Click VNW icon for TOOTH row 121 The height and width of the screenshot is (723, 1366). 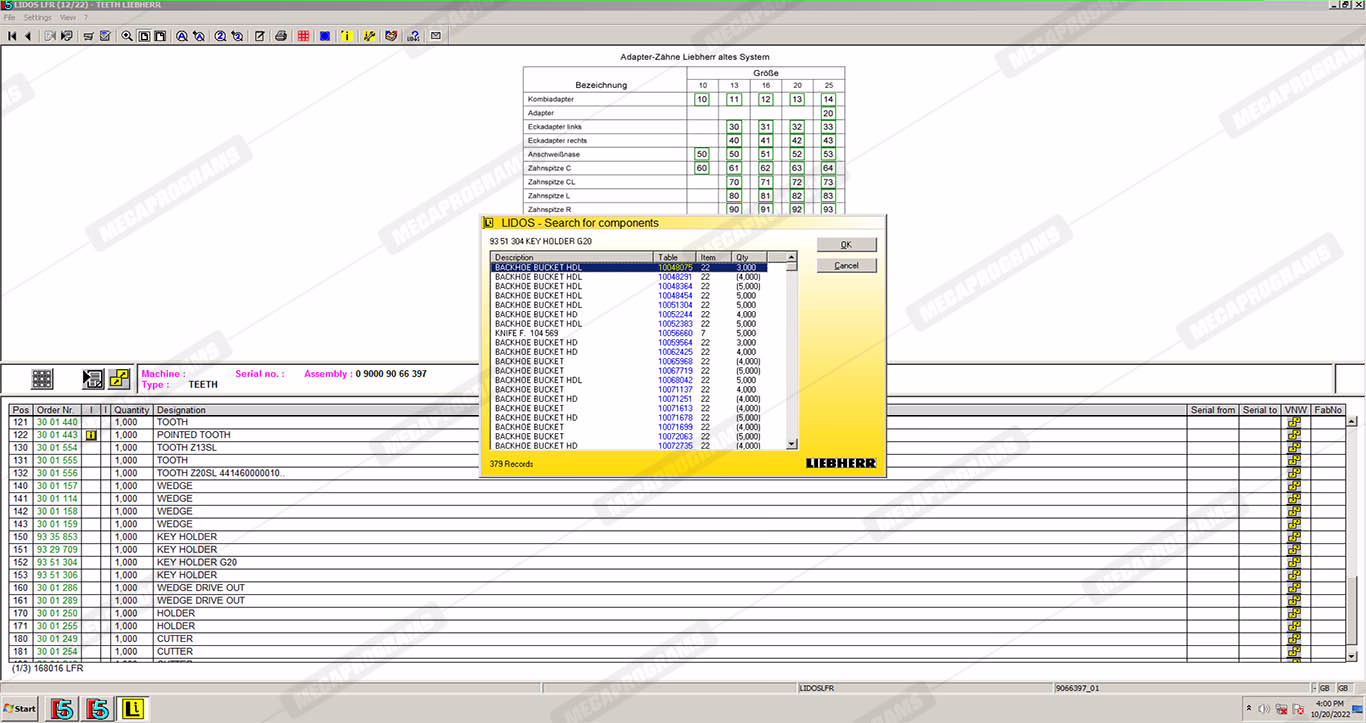pos(1294,422)
